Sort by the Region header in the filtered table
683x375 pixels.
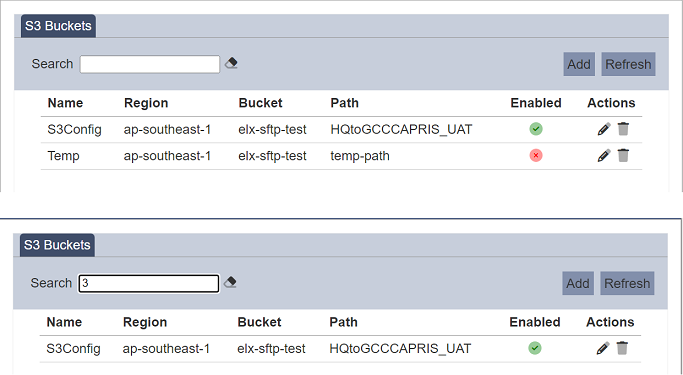[145, 322]
